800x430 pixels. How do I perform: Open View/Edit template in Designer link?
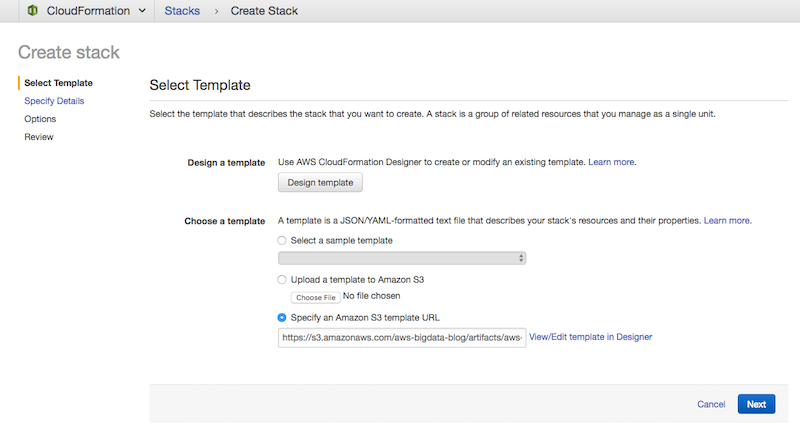(x=591, y=338)
